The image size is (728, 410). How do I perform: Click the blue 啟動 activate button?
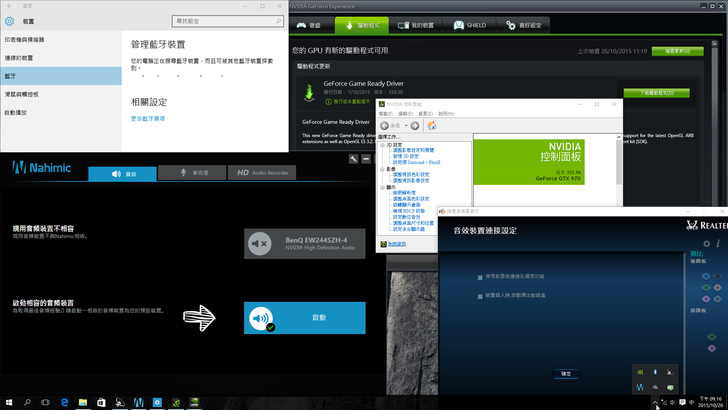tap(305, 318)
